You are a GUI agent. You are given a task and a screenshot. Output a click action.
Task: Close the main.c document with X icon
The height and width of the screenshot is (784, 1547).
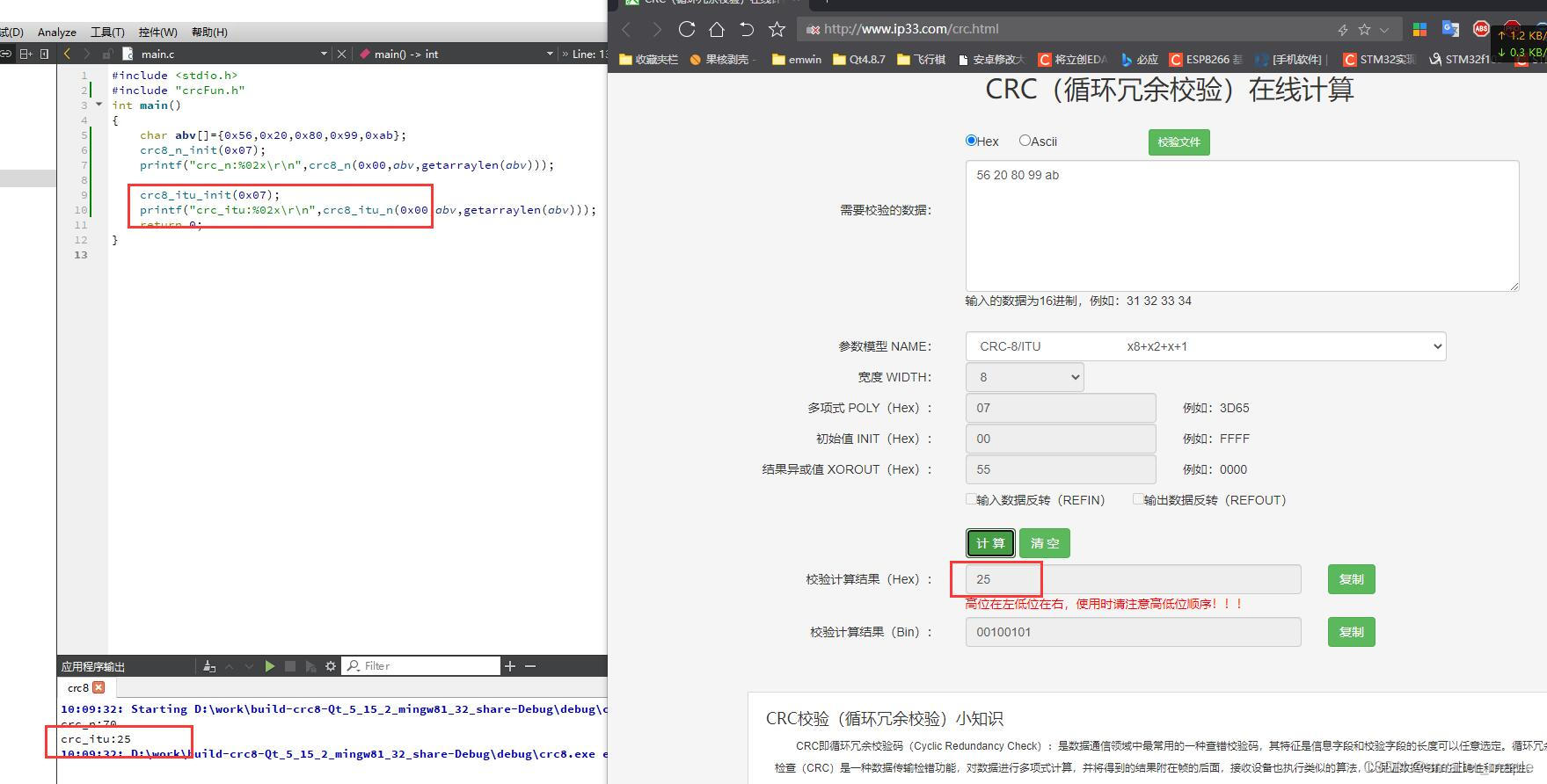(342, 54)
